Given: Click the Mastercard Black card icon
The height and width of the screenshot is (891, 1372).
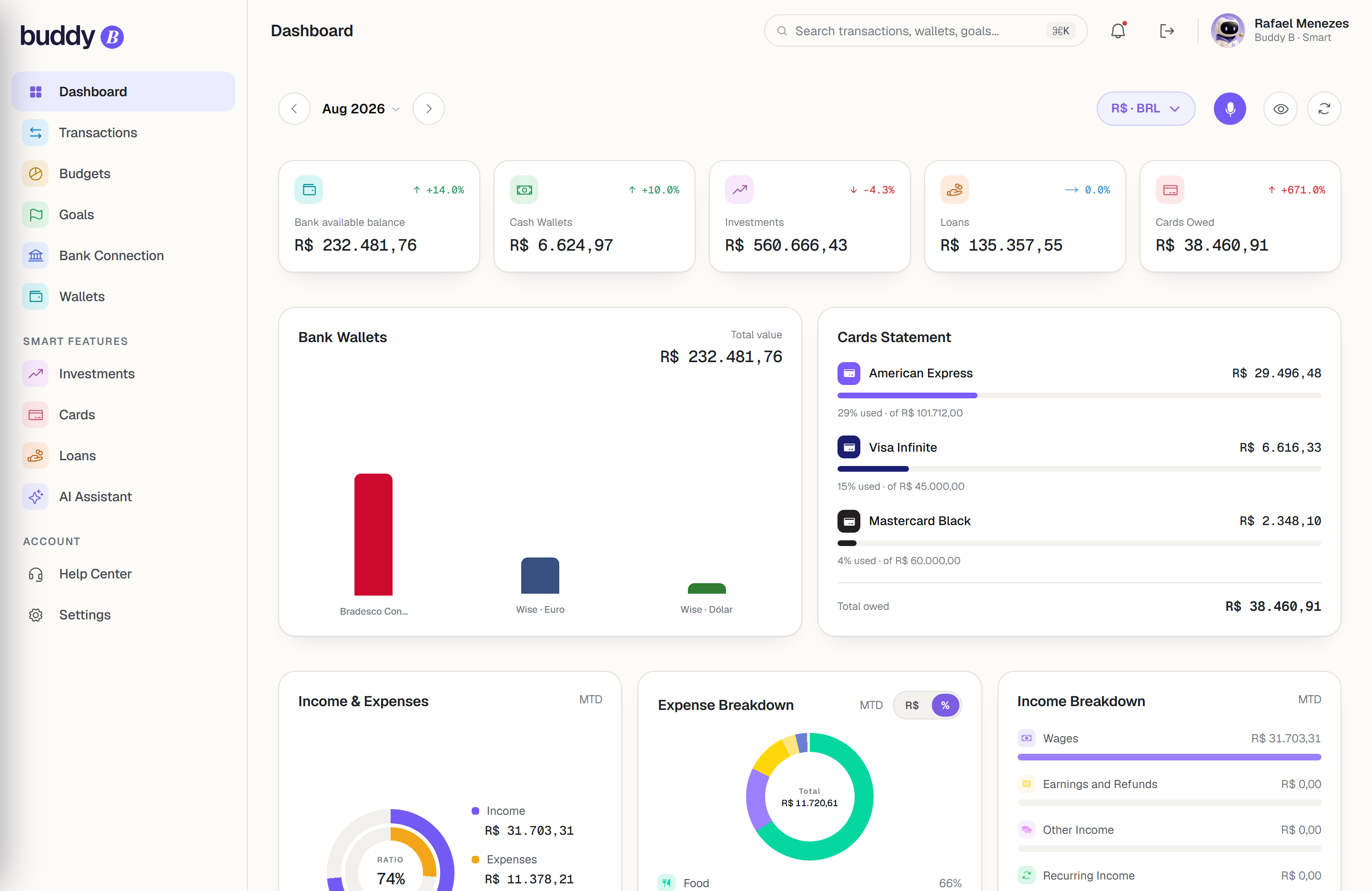Looking at the screenshot, I should point(849,521).
